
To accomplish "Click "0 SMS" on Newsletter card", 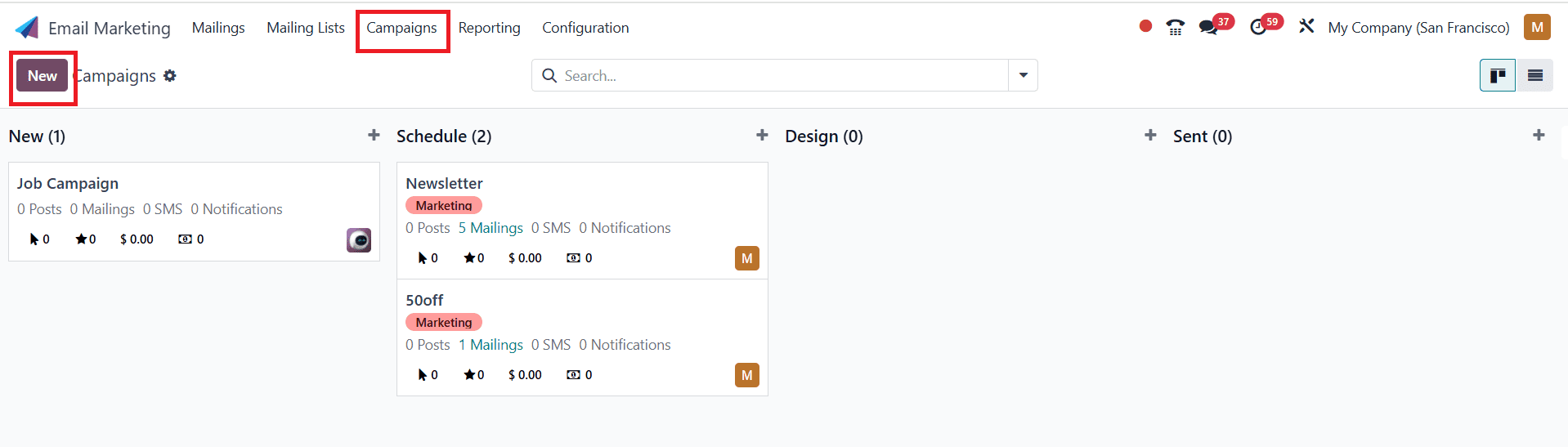I will coord(551,228).
